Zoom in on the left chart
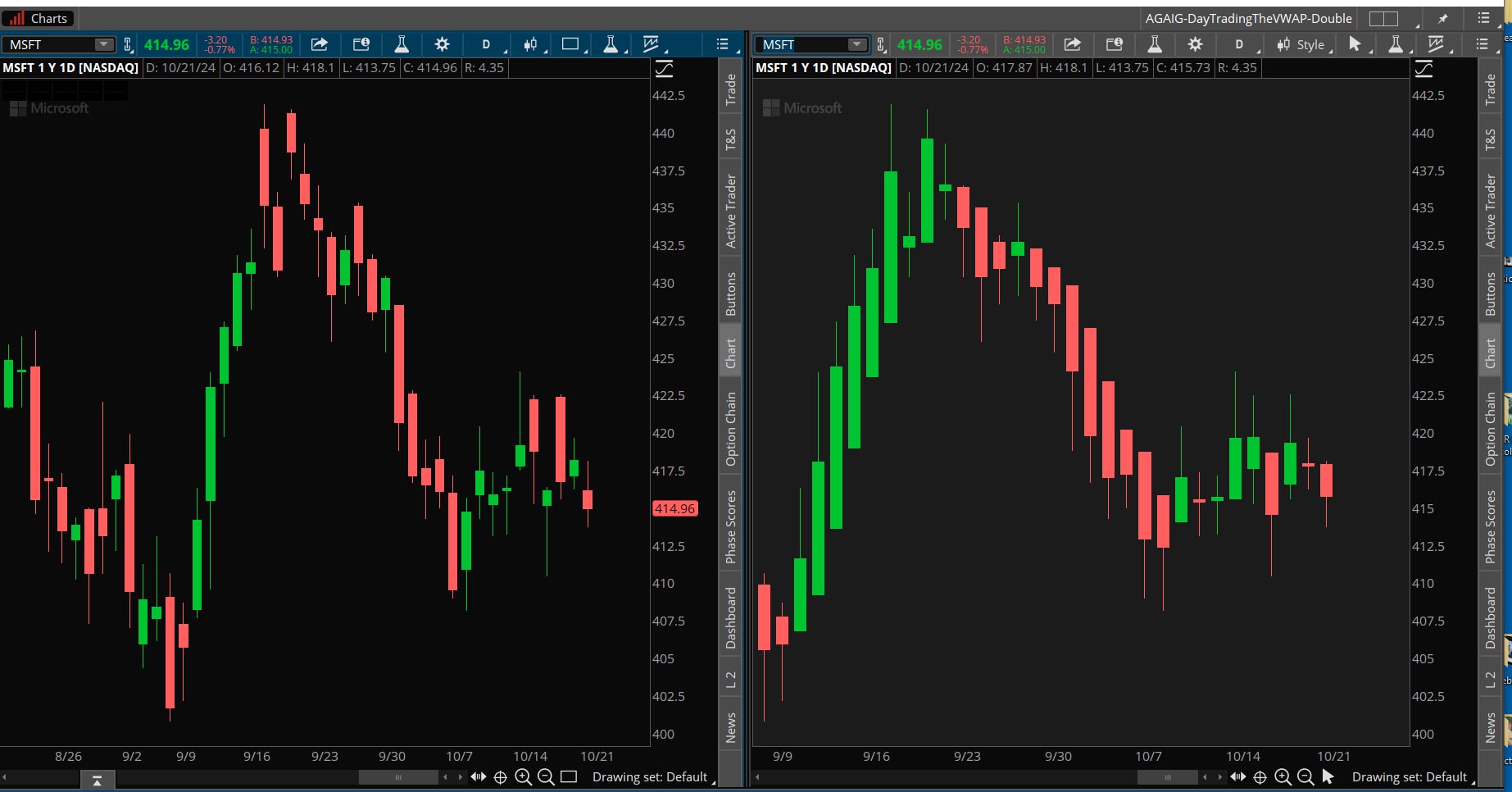This screenshot has width=1512, height=792. pyautogui.click(x=523, y=777)
